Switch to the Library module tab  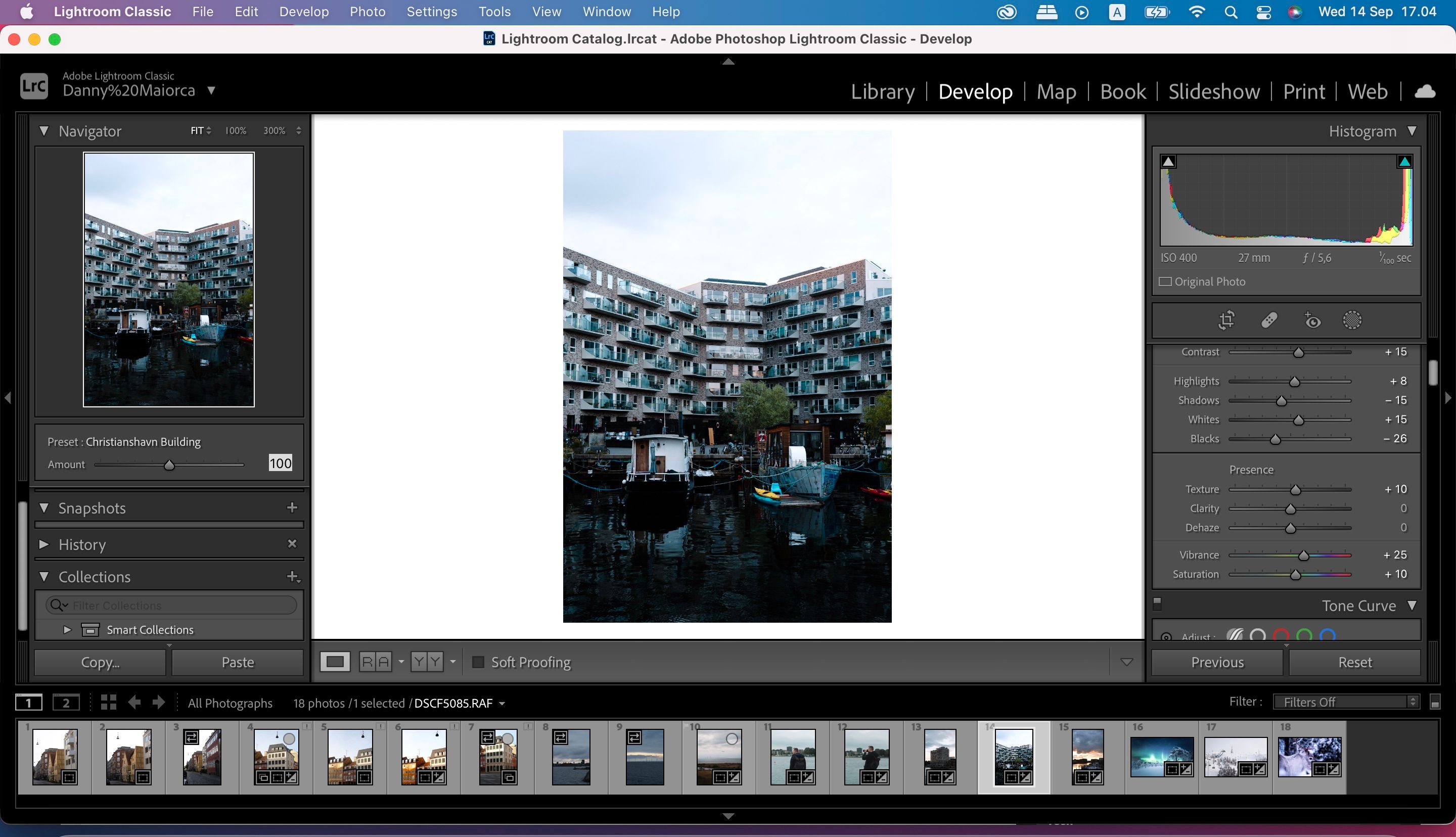pos(881,91)
